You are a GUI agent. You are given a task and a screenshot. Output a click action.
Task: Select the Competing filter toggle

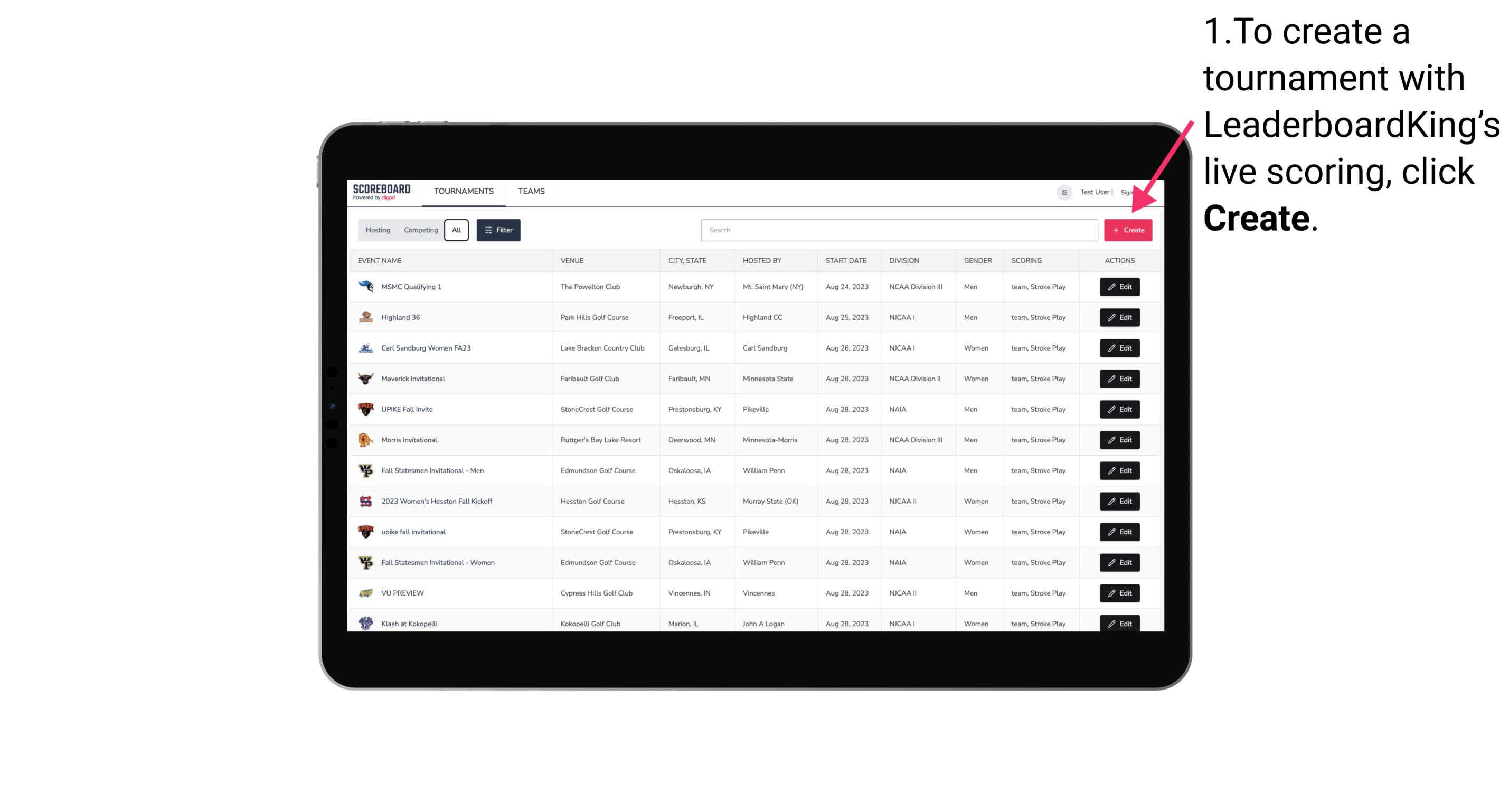(x=419, y=230)
